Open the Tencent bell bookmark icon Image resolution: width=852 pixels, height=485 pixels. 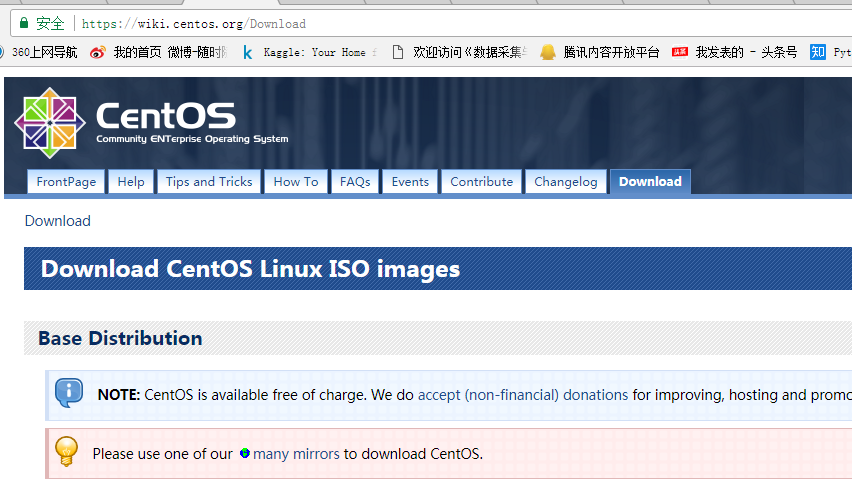[x=548, y=52]
